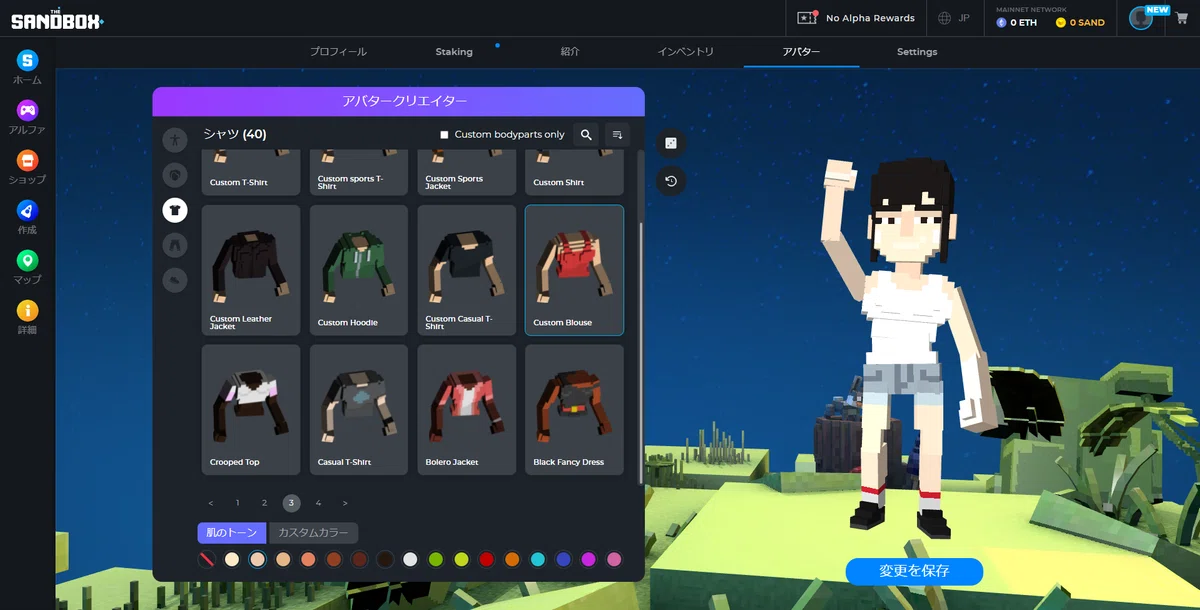Image resolution: width=1200 pixels, height=610 pixels.
Task: Pick the white color swatch
Action: pyautogui.click(x=410, y=560)
